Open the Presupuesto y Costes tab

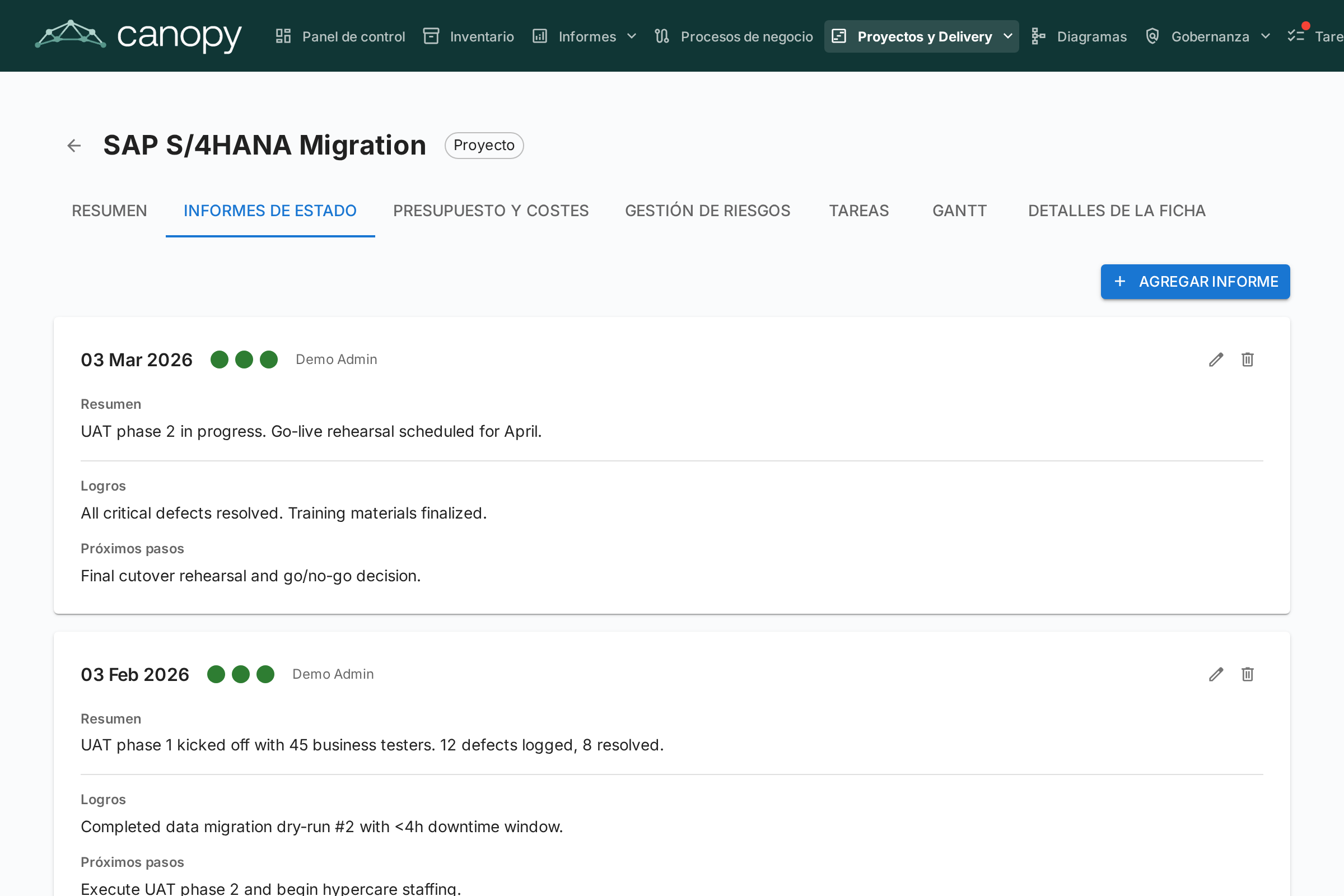pyautogui.click(x=491, y=211)
